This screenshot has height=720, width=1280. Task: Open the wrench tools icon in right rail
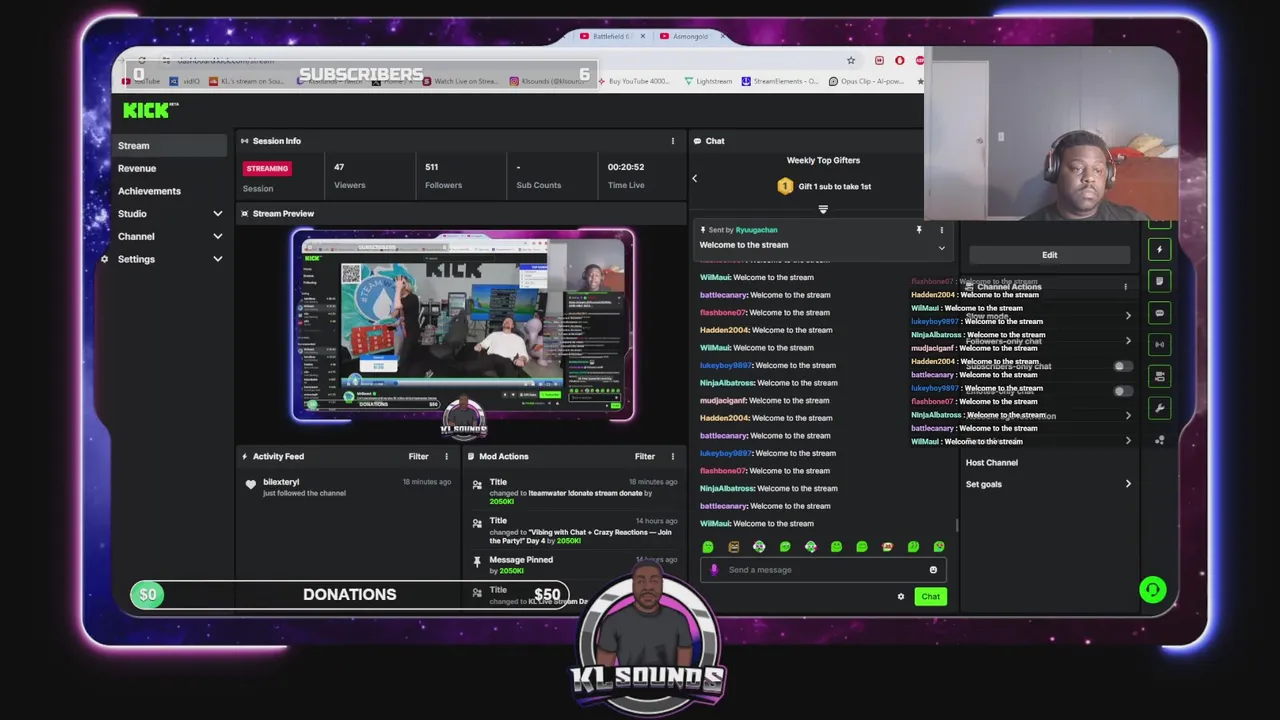click(1160, 408)
